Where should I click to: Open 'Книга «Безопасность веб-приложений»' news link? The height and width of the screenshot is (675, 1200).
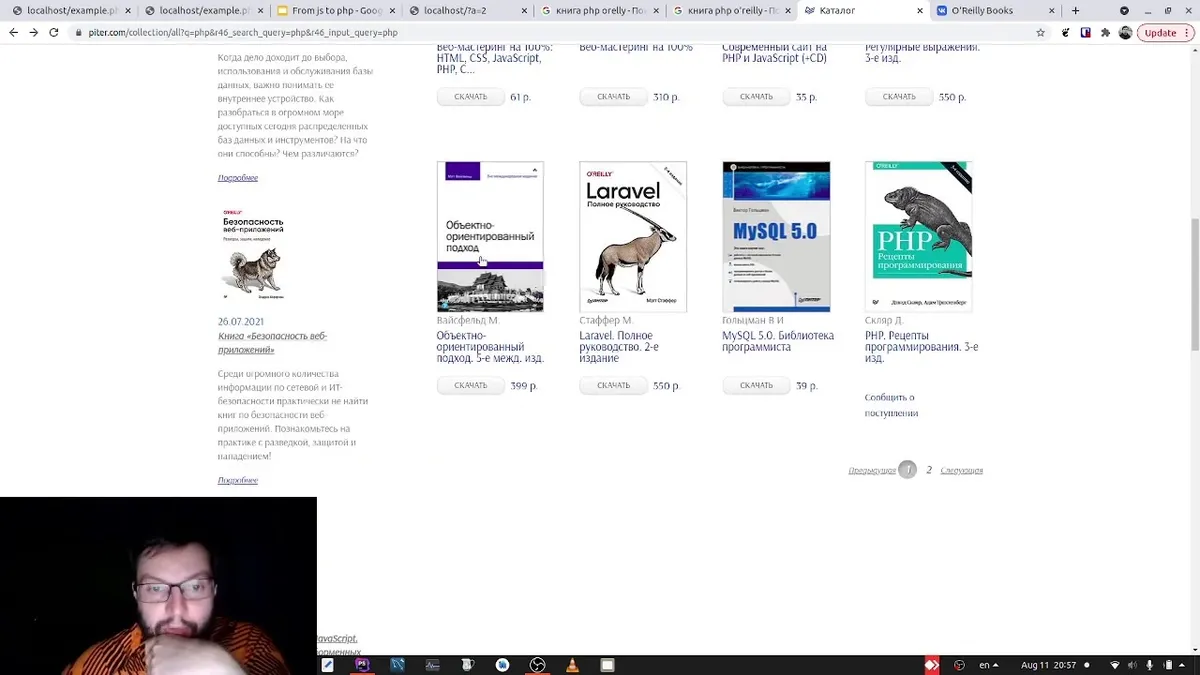click(272, 343)
